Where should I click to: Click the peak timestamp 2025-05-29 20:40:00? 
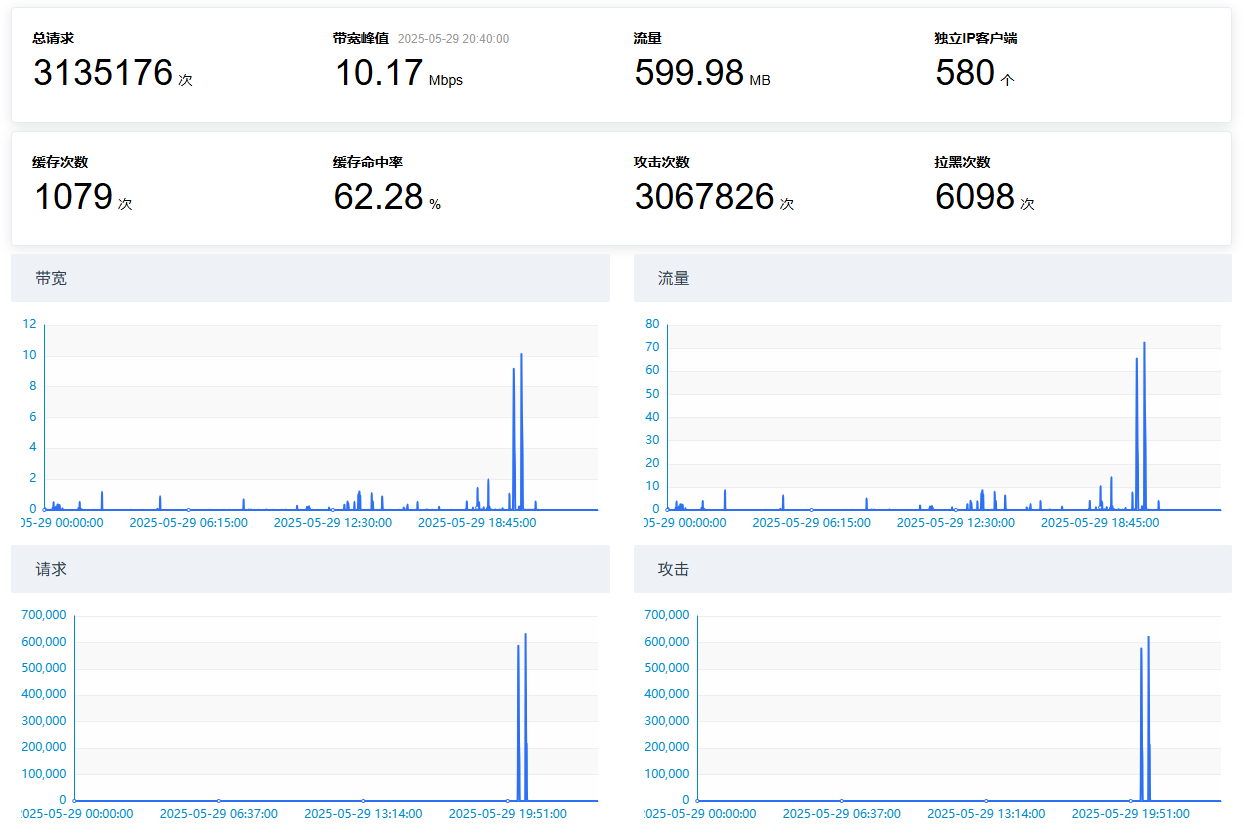453,39
